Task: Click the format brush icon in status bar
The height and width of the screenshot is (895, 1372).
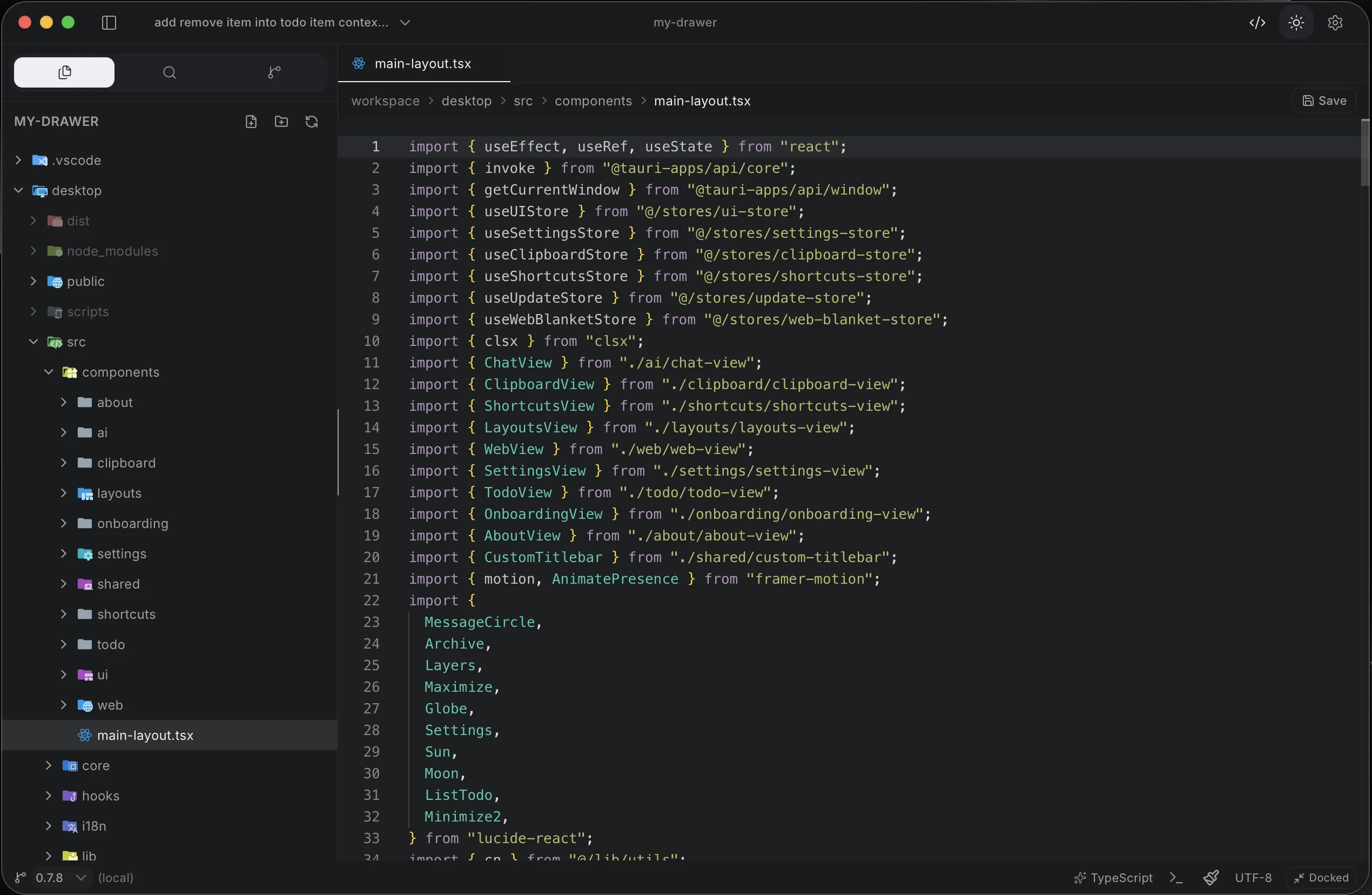Action: (x=1211, y=878)
